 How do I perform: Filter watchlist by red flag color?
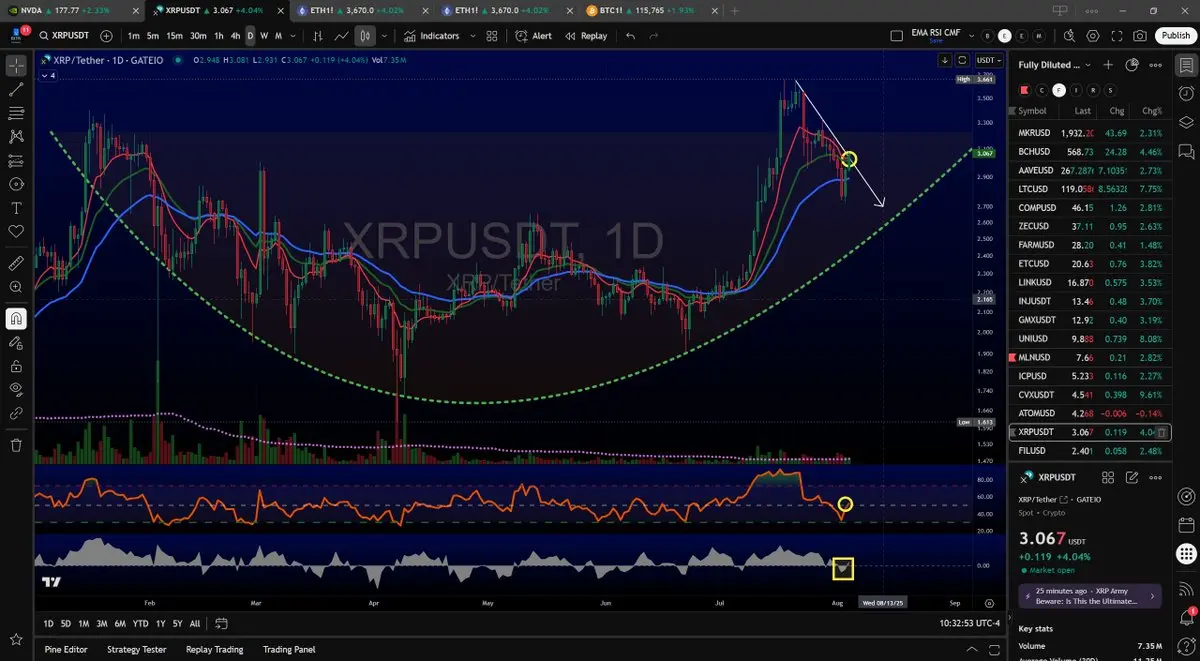pos(1024,90)
